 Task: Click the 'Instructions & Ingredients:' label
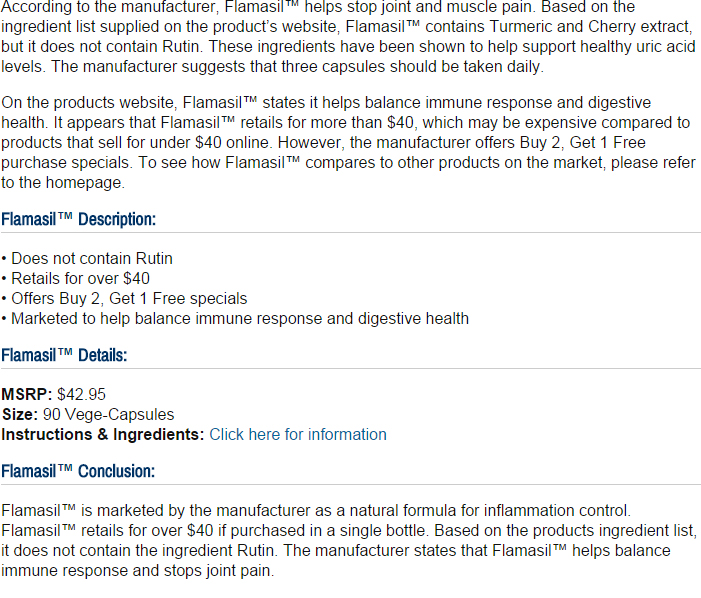click(103, 434)
